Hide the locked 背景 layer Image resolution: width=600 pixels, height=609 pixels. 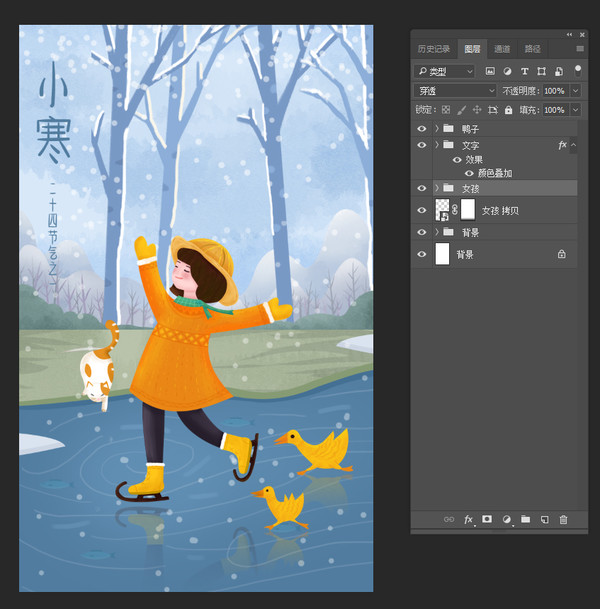pos(422,254)
